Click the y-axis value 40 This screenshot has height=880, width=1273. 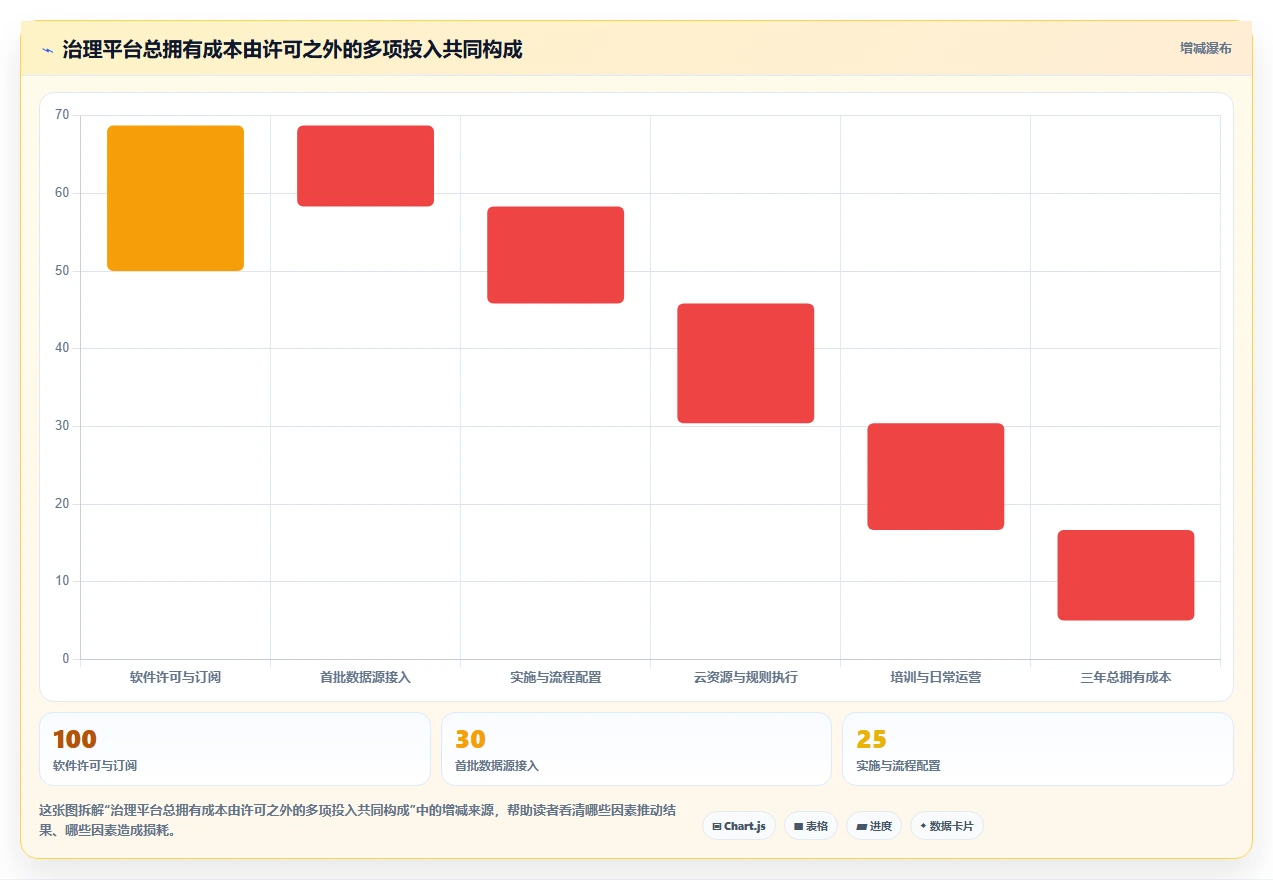pos(62,348)
